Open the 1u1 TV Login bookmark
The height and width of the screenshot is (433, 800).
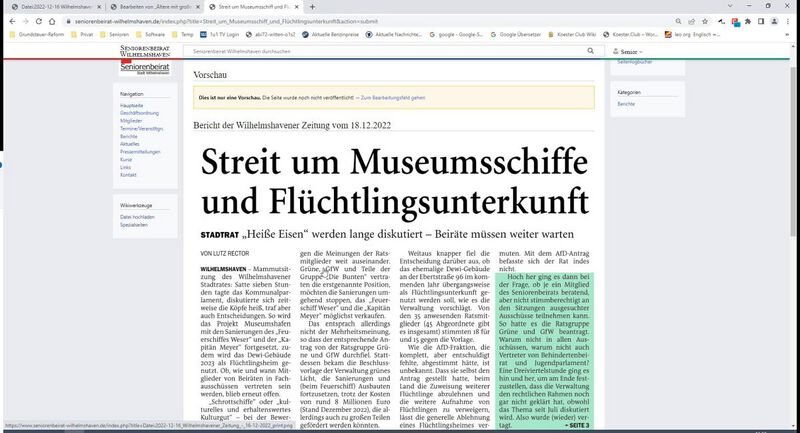[219, 35]
